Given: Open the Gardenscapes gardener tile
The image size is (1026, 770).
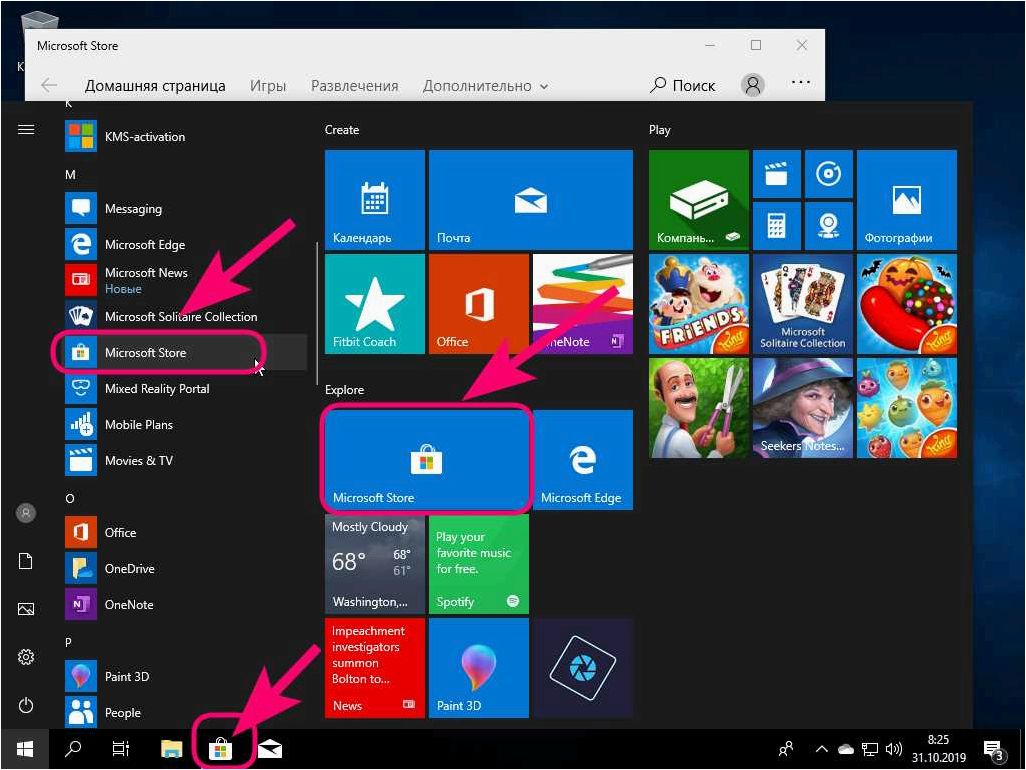Looking at the screenshot, I should tap(699, 408).
